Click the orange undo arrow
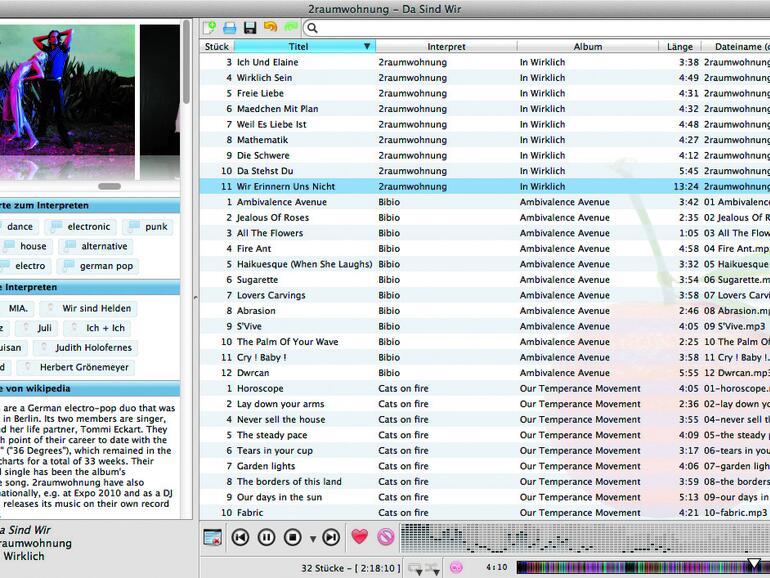Screen dimensions: 770x578 tap(270, 27)
